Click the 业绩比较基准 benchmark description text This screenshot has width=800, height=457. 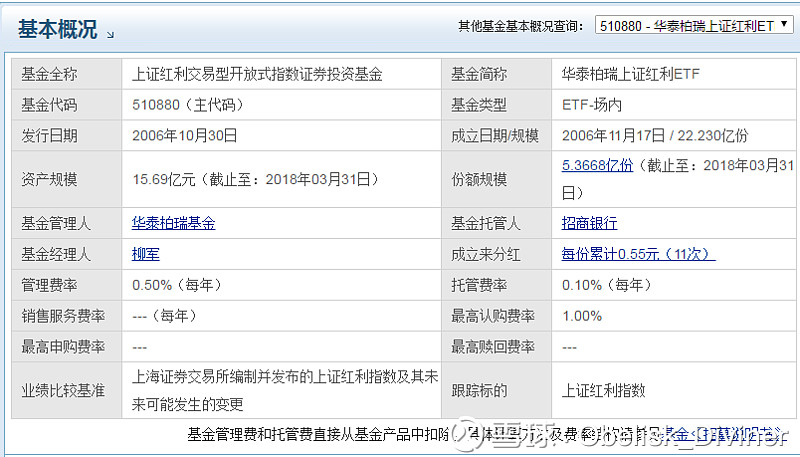coord(285,390)
